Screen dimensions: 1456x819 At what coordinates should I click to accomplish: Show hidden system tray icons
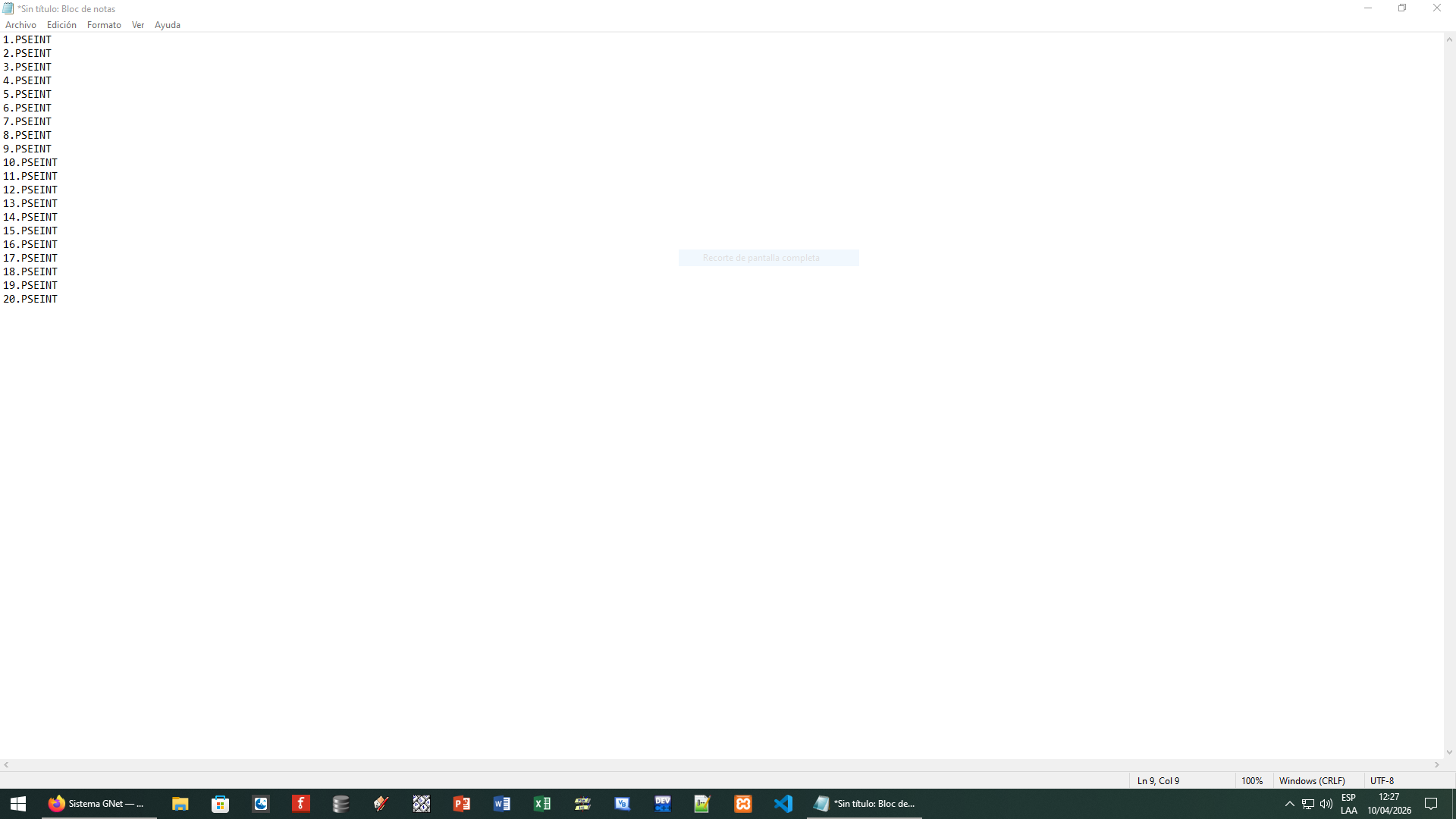pos(1289,804)
